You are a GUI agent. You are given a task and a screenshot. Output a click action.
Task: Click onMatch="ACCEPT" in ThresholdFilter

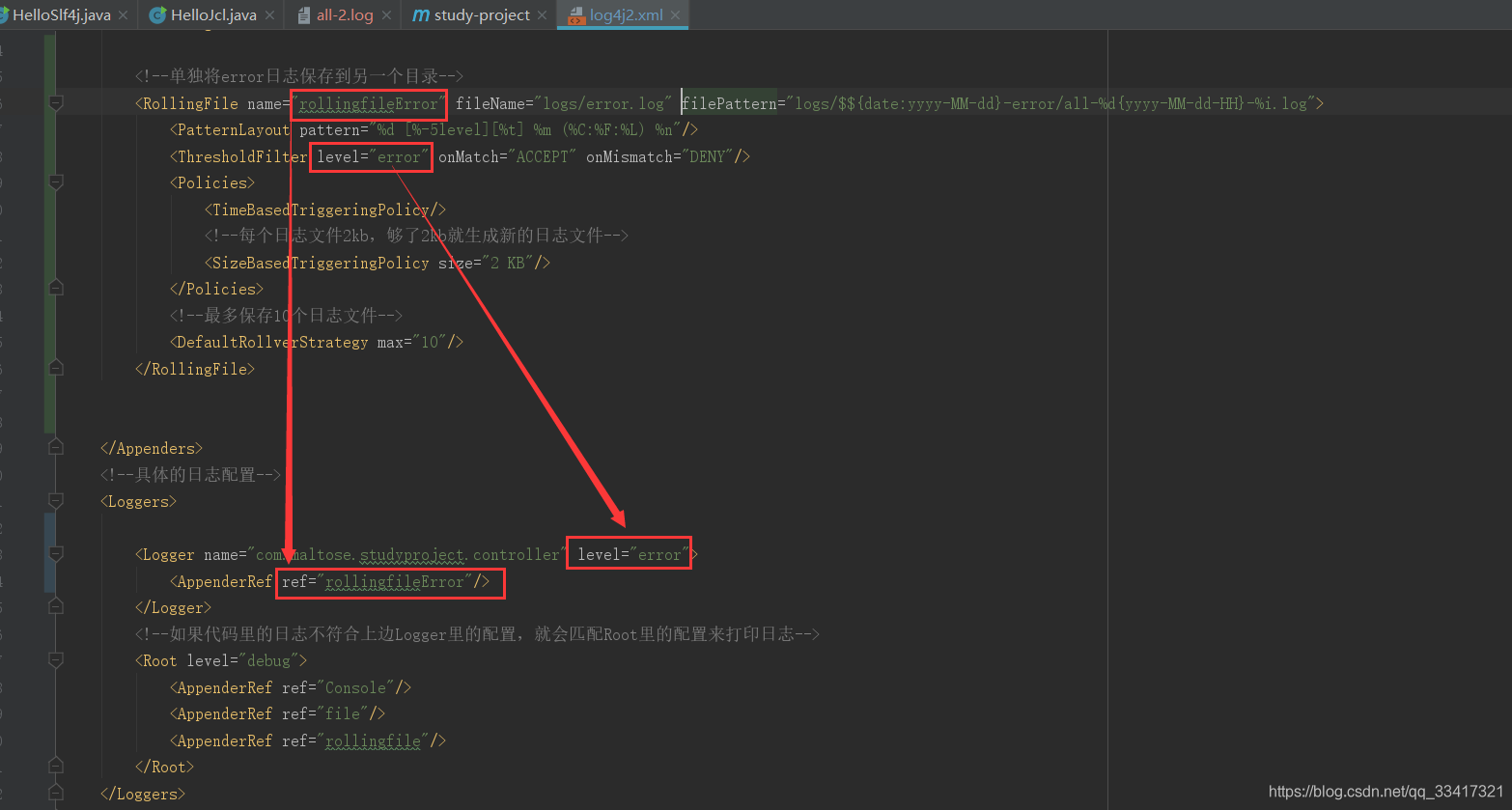click(507, 156)
